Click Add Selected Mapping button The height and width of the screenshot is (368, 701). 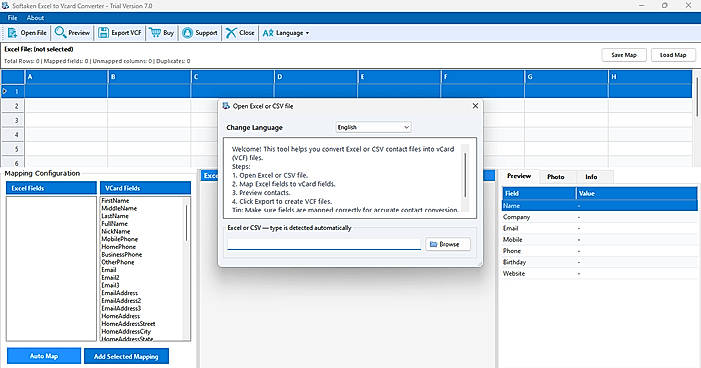126,356
